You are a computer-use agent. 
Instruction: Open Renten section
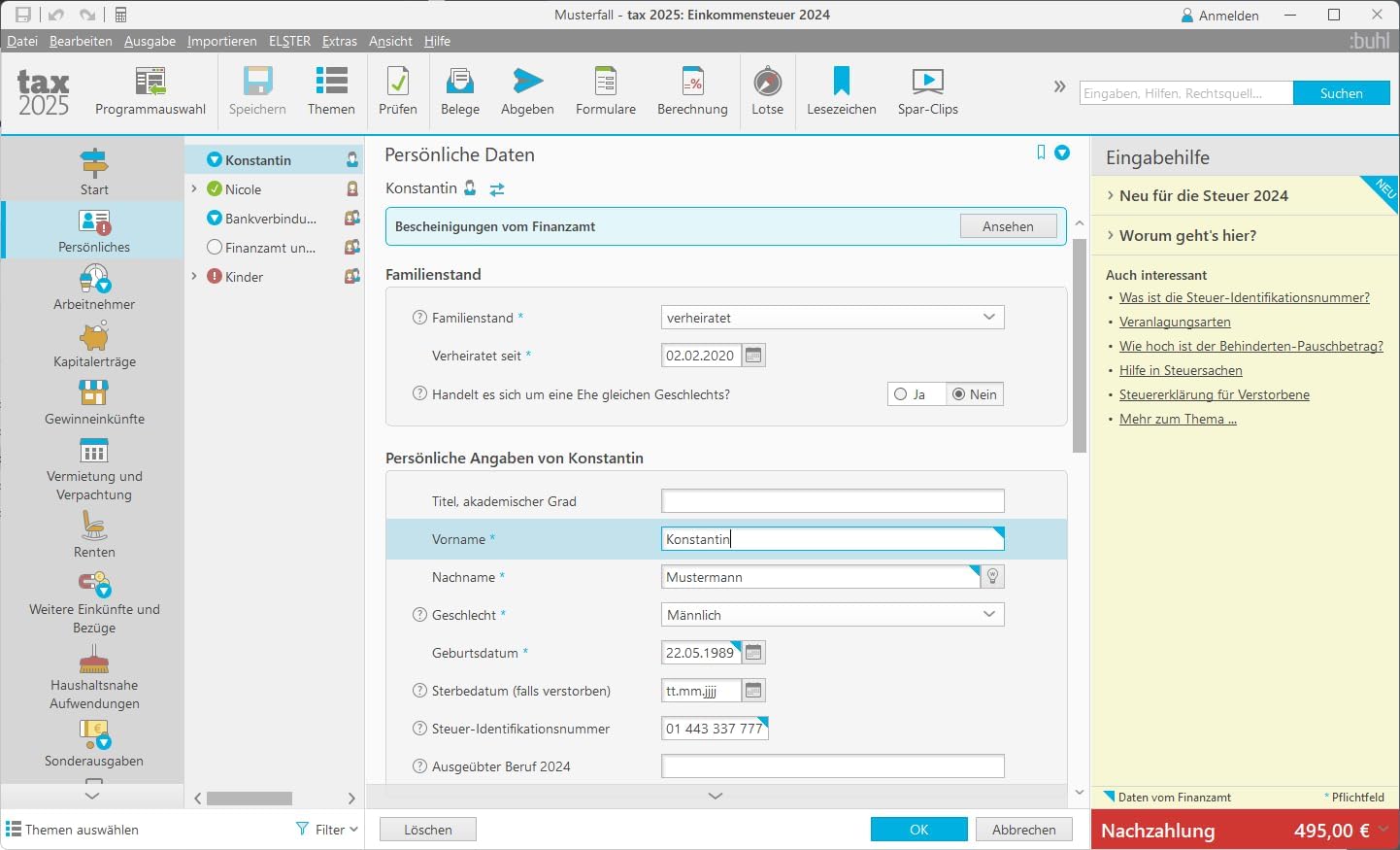click(94, 535)
